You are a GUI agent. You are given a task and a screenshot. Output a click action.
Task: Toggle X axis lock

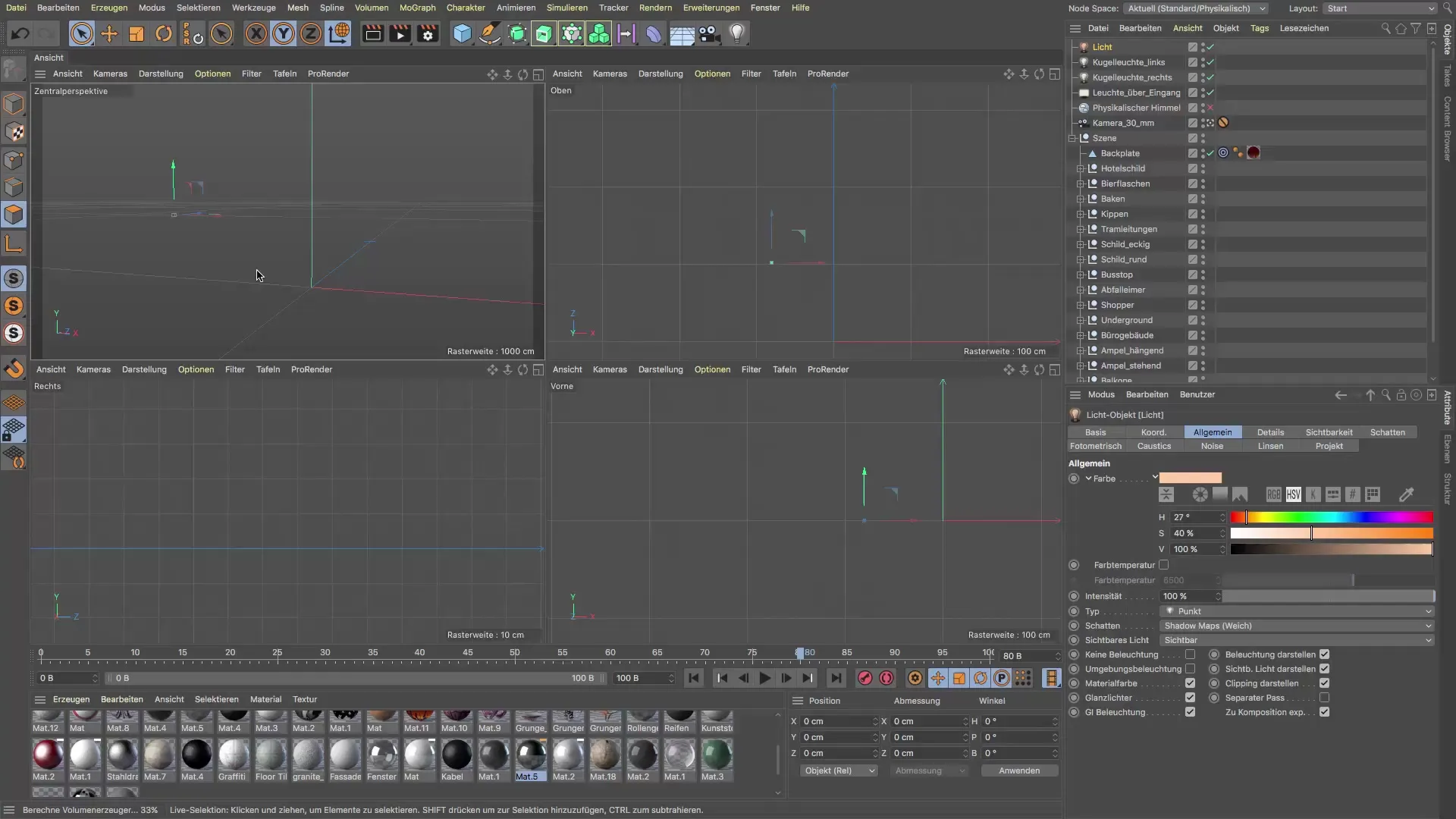point(256,33)
